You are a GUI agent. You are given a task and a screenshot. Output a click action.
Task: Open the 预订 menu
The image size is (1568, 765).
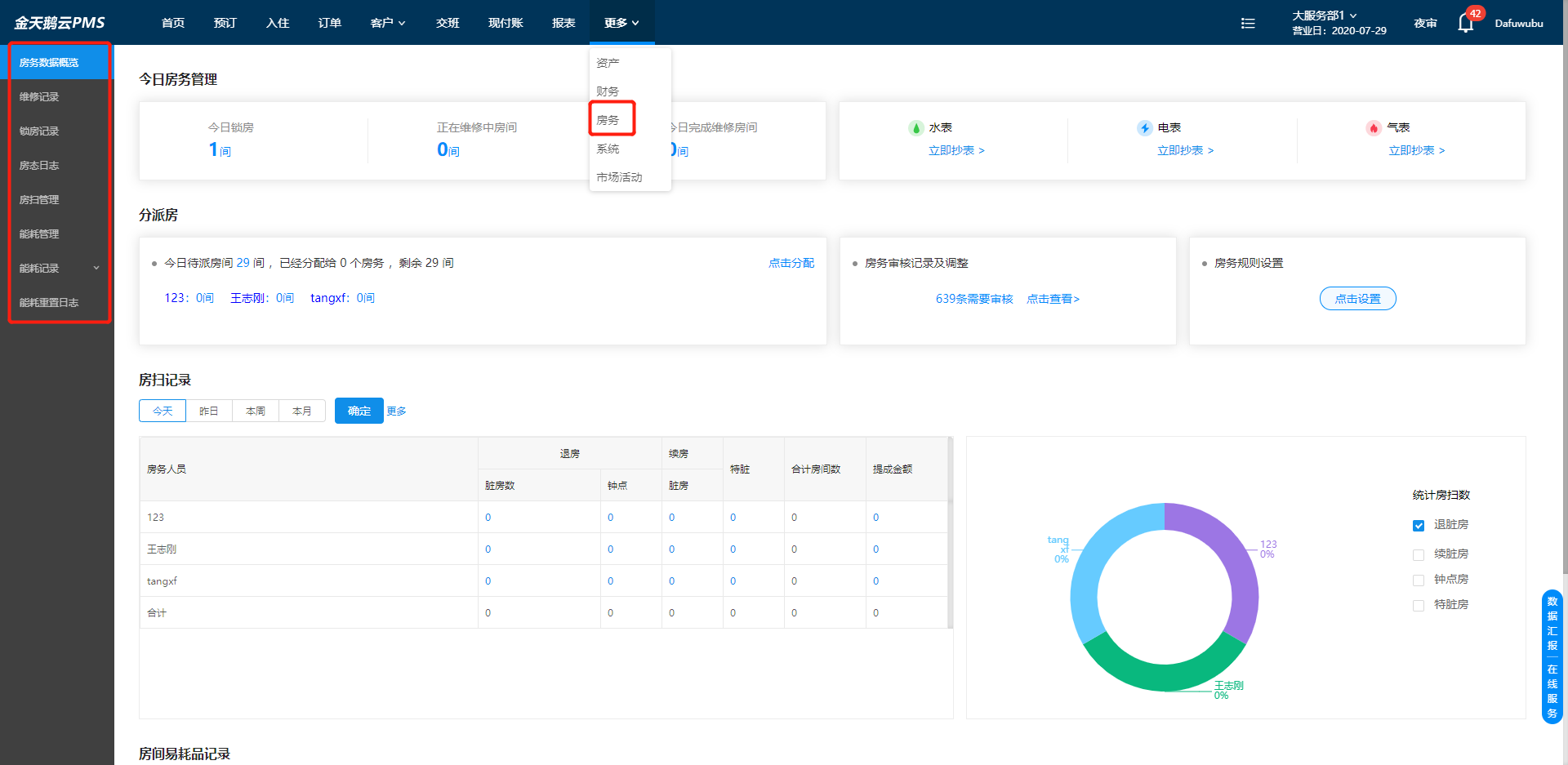pyautogui.click(x=225, y=23)
